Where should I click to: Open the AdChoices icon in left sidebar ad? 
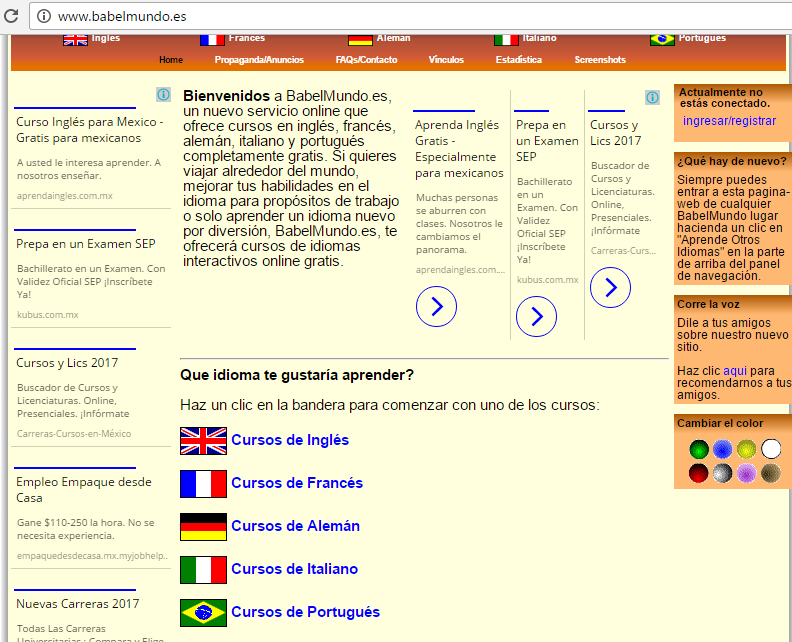click(163, 95)
